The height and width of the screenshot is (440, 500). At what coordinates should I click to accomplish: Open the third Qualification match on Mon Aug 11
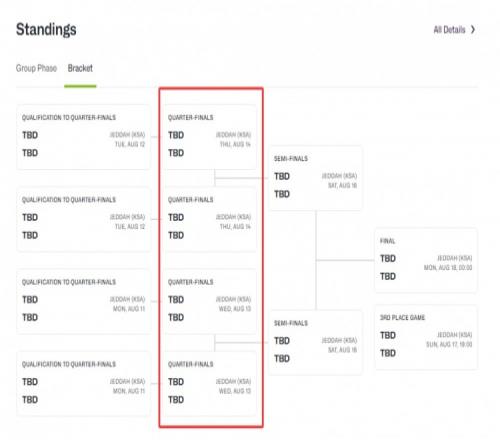pyautogui.click(x=83, y=301)
